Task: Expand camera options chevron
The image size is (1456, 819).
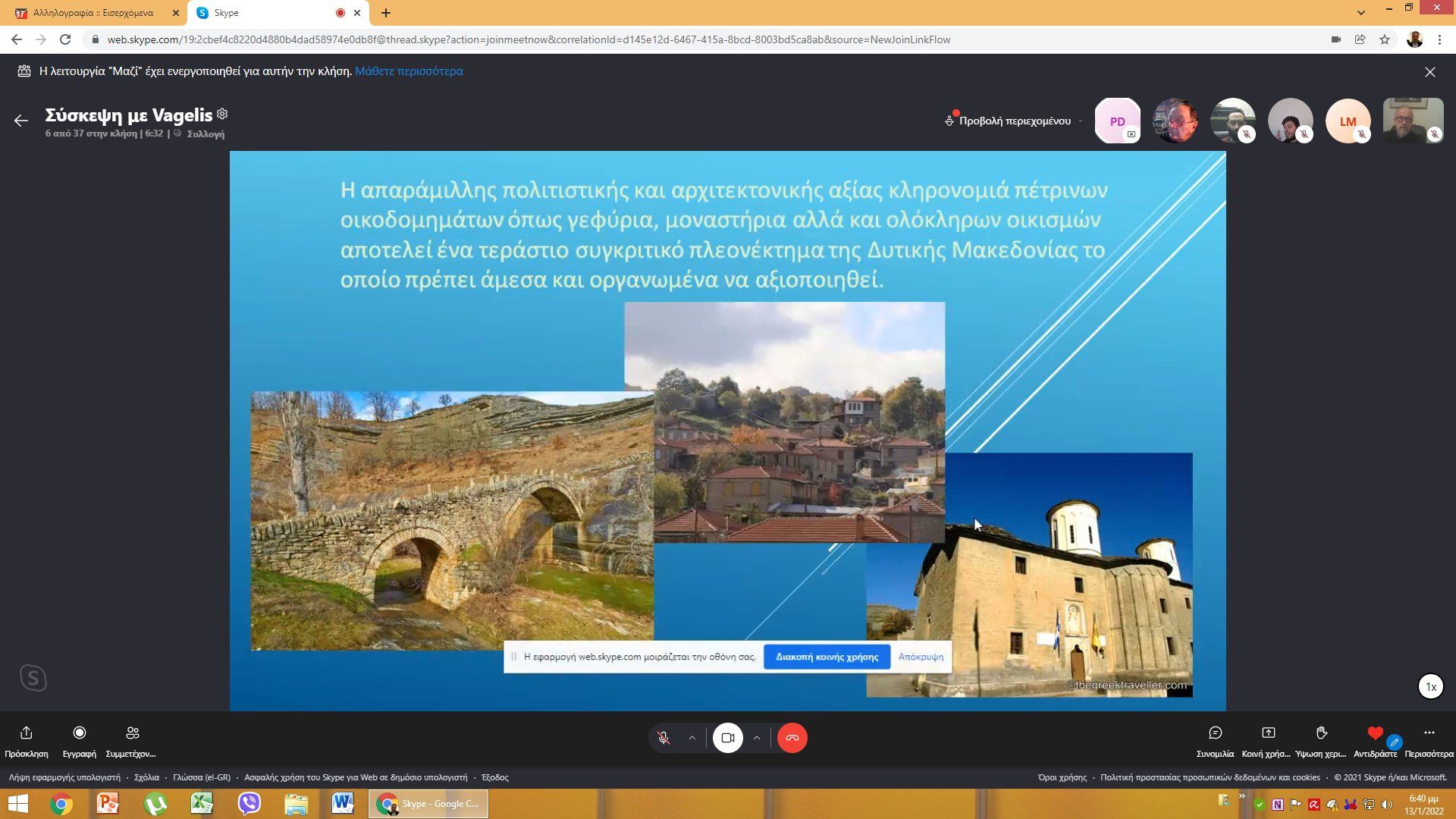Action: click(x=757, y=738)
